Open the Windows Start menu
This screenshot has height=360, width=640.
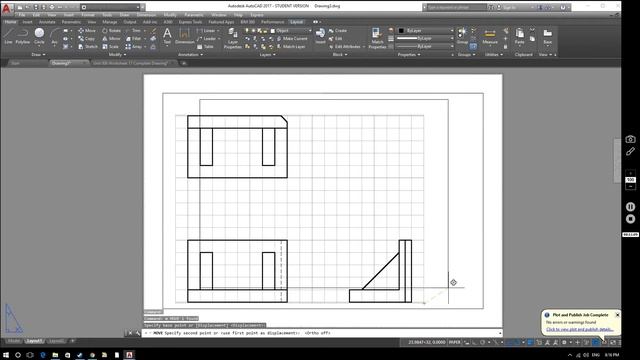click(6, 355)
